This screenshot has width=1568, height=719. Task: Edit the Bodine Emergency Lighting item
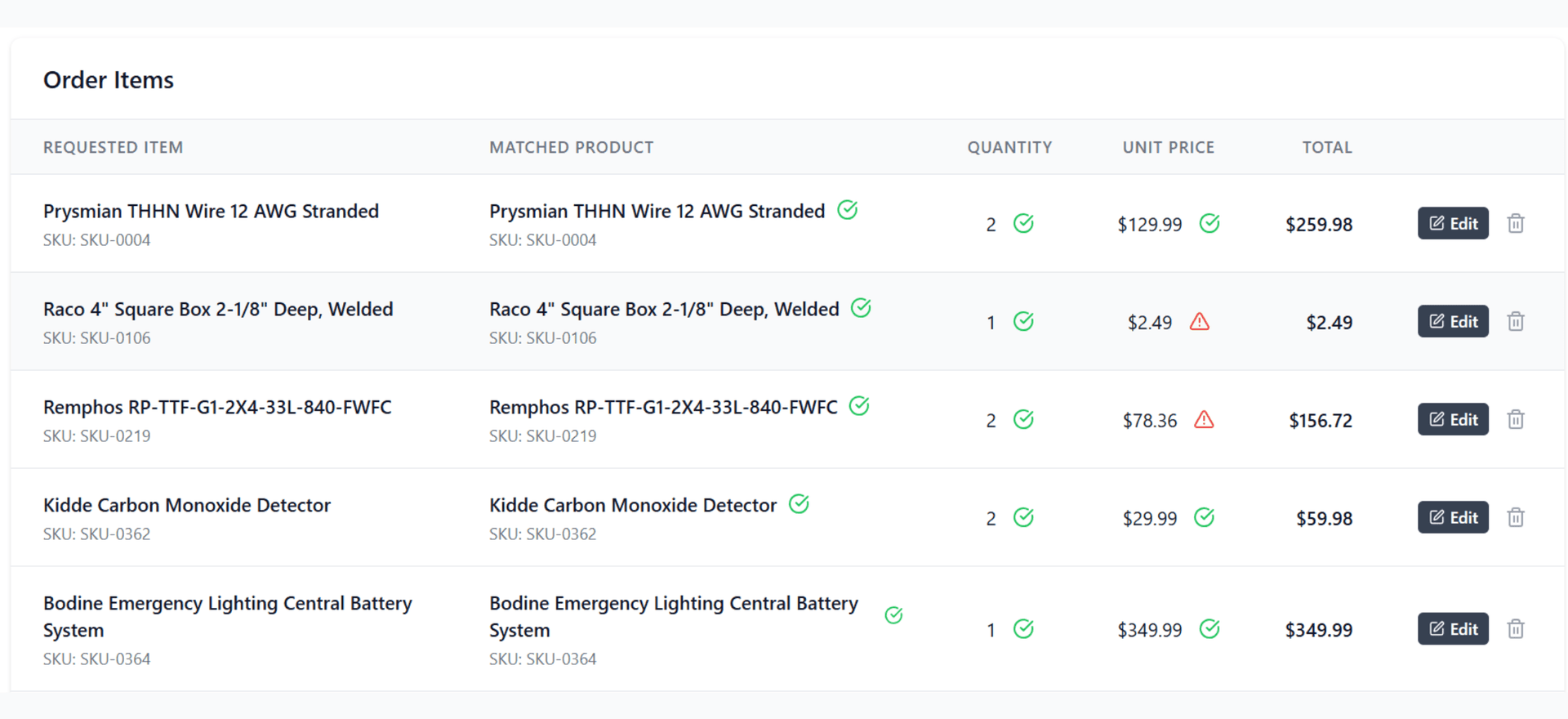1453,629
